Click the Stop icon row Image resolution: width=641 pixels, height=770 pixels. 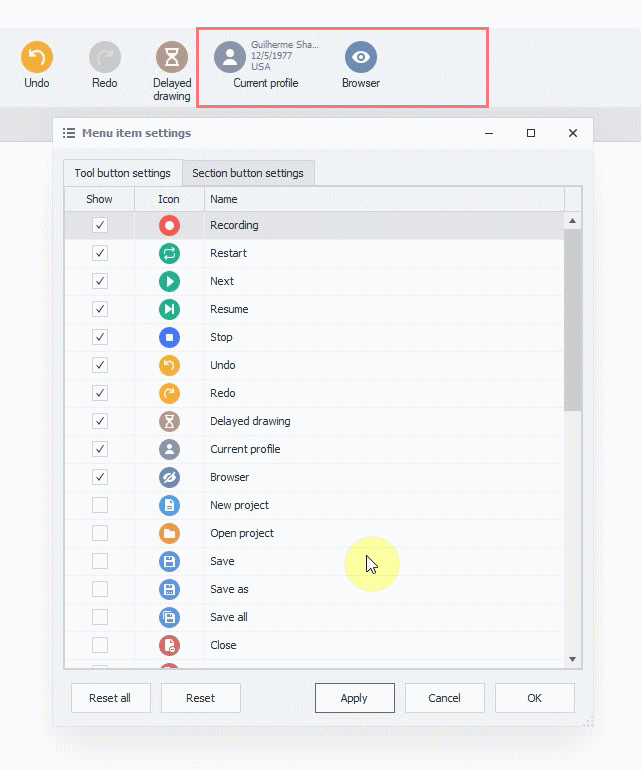pos(169,337)
